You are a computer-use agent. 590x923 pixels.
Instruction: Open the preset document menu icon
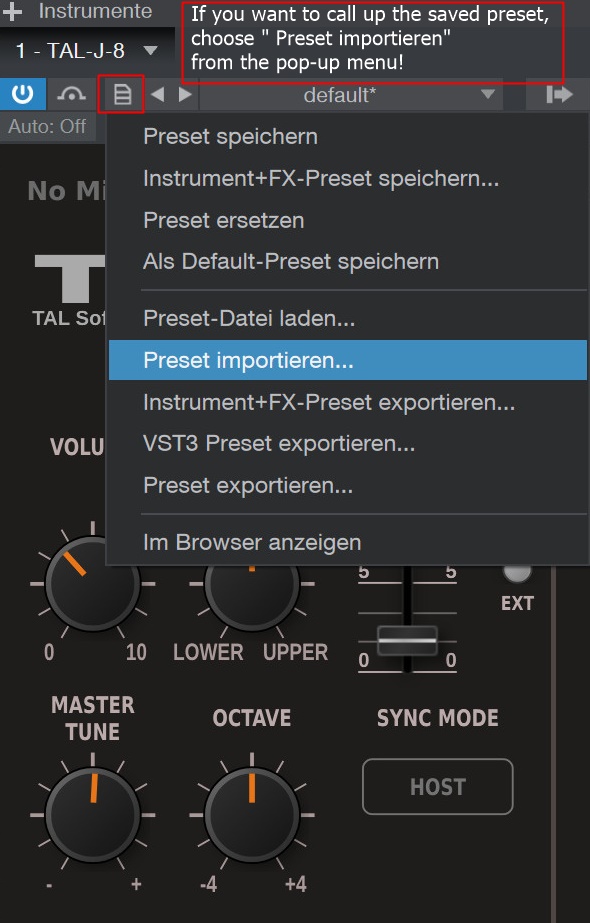[x=122, y=94]
